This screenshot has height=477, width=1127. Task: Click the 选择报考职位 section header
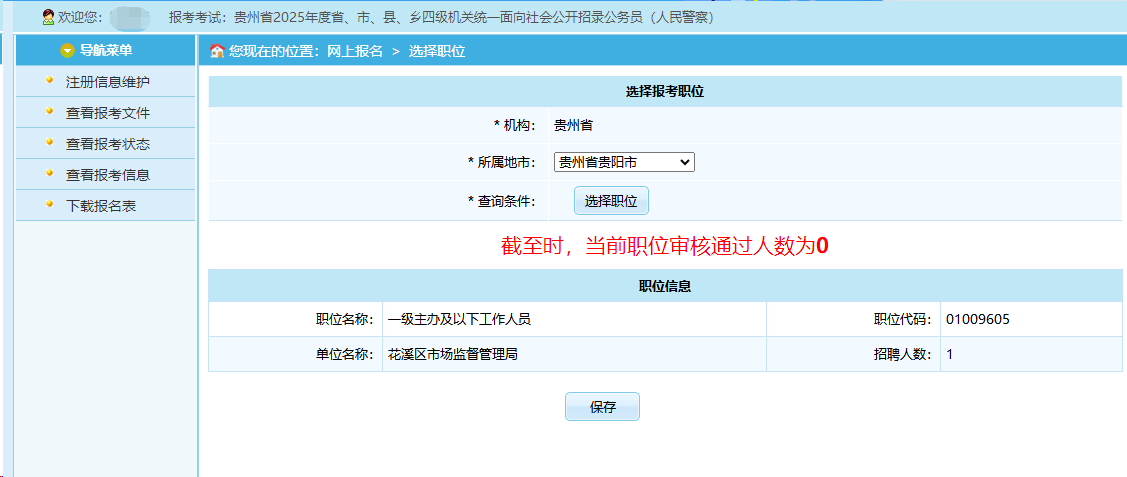pyautogui.click(x=665, y=91)
